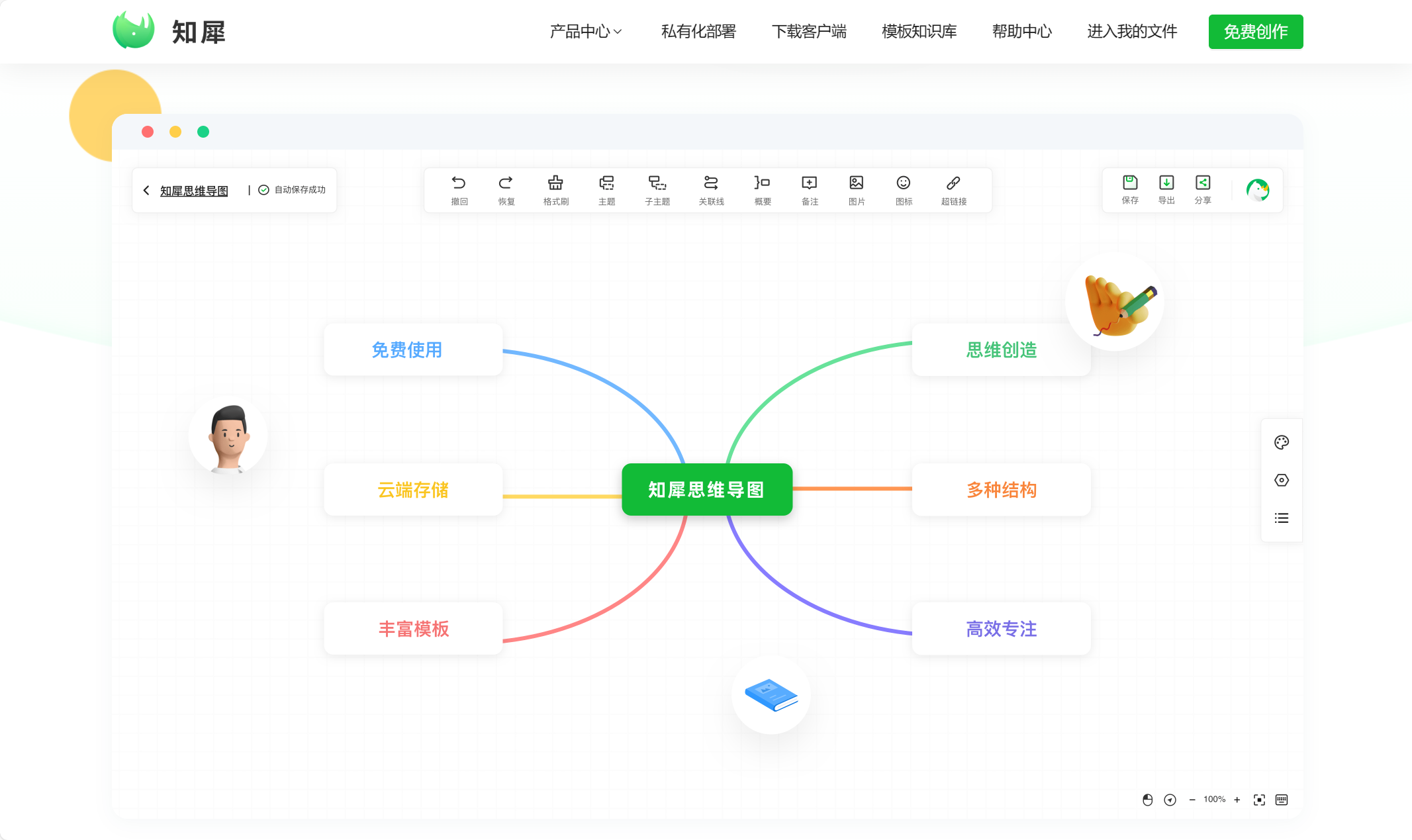The height and width of the screenshot is (840, 1412).
Task: Select the Format Painter (格式刷) tool
Action: point(555,183)
